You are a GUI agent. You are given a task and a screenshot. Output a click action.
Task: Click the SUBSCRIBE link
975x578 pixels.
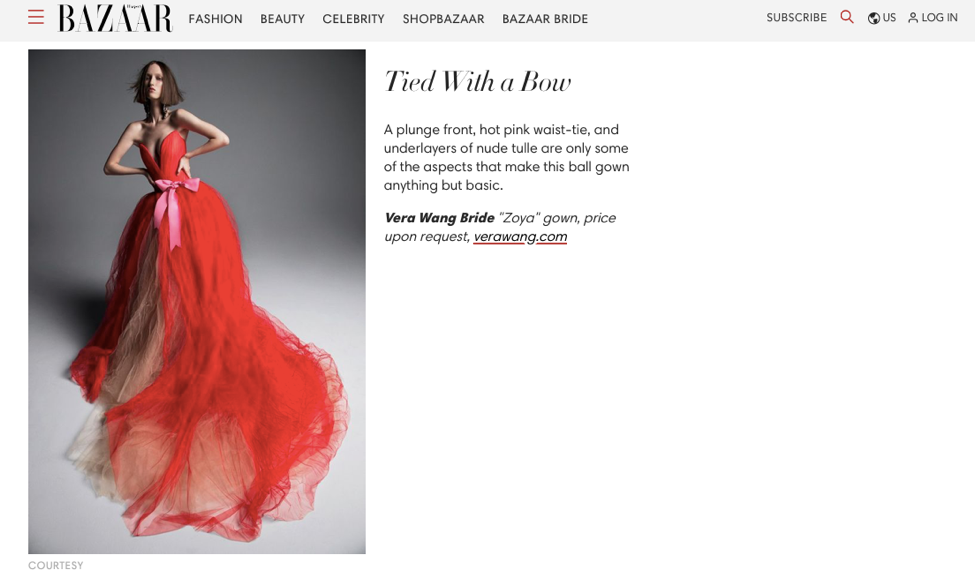[x=797, y=18]
